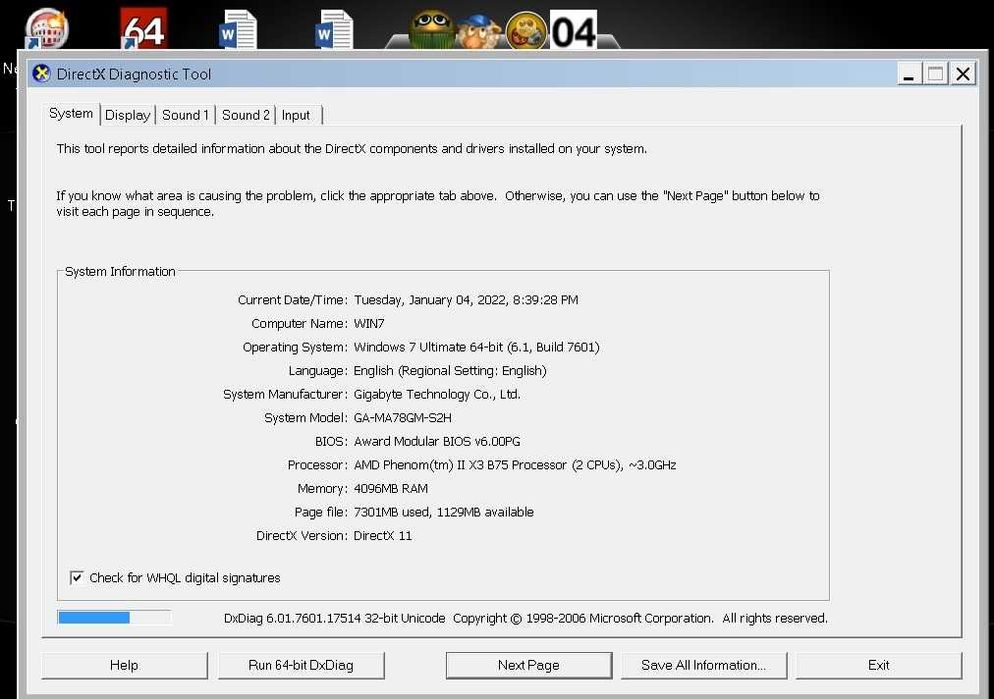Click the blue progress bar
Viewport: 994px width, 699px height.
(x=114, y=617)
